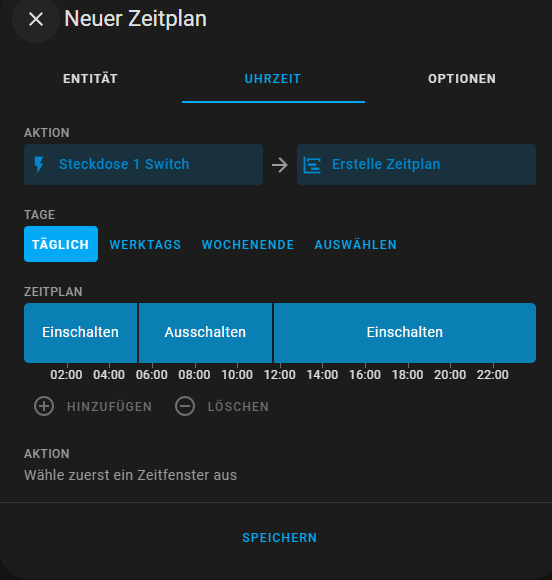Click the Steckdose 1 Switch entity chip
The width and height of the screenshot is (552, 580).
pos(144,165)
